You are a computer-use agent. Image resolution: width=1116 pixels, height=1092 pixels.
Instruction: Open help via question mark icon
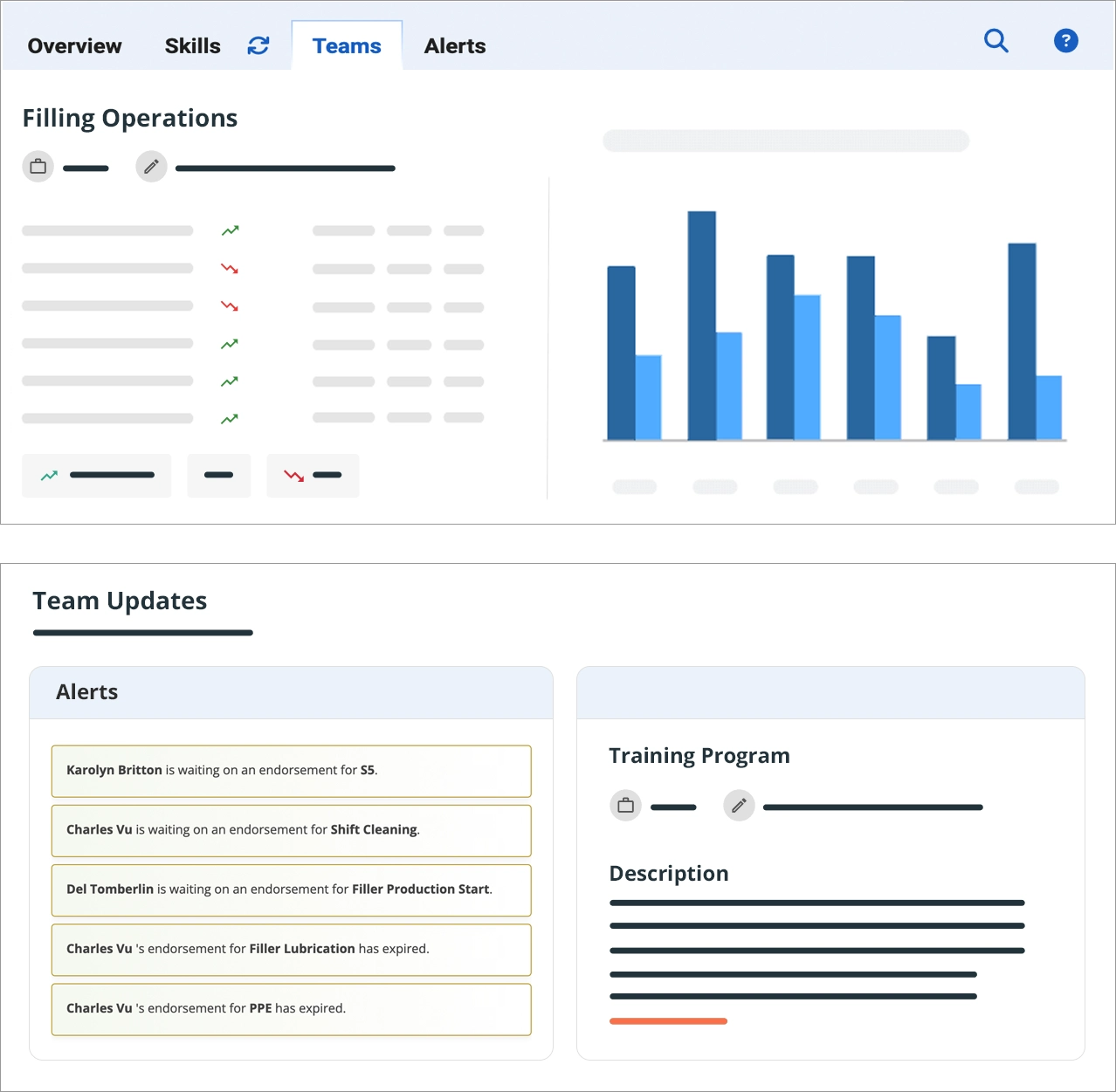(x=1065, y=41)
